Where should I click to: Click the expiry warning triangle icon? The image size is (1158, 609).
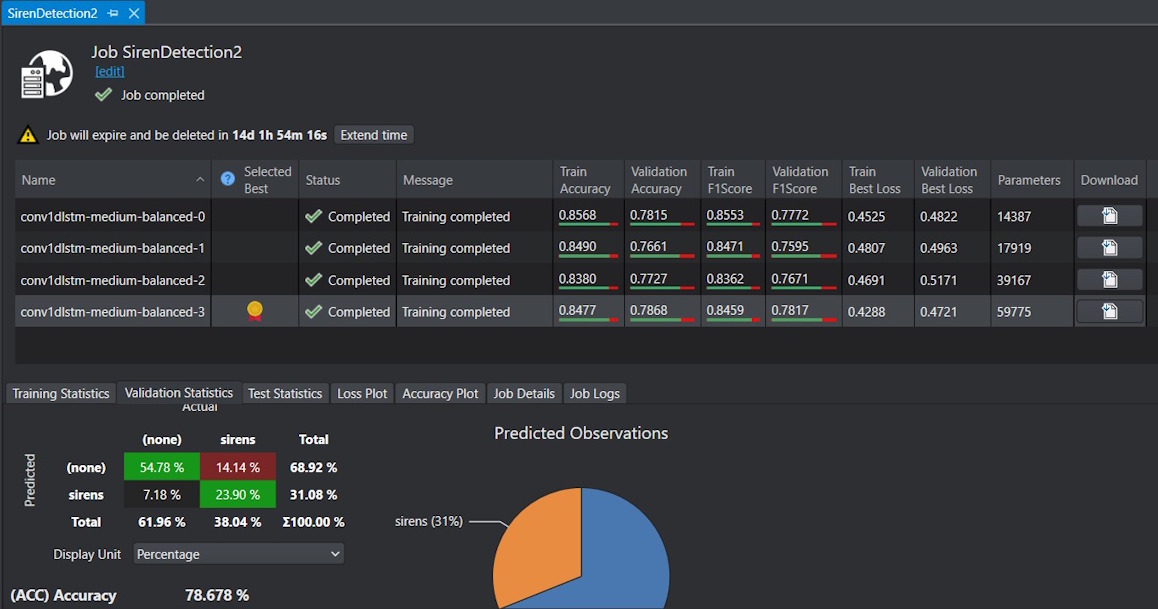[x=28, y=135]
